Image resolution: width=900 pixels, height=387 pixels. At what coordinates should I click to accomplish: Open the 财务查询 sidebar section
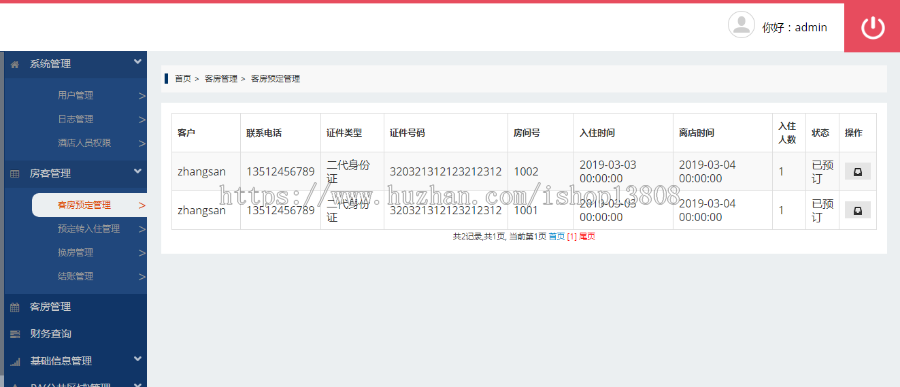pyautogui.click(x=51, y=334)
